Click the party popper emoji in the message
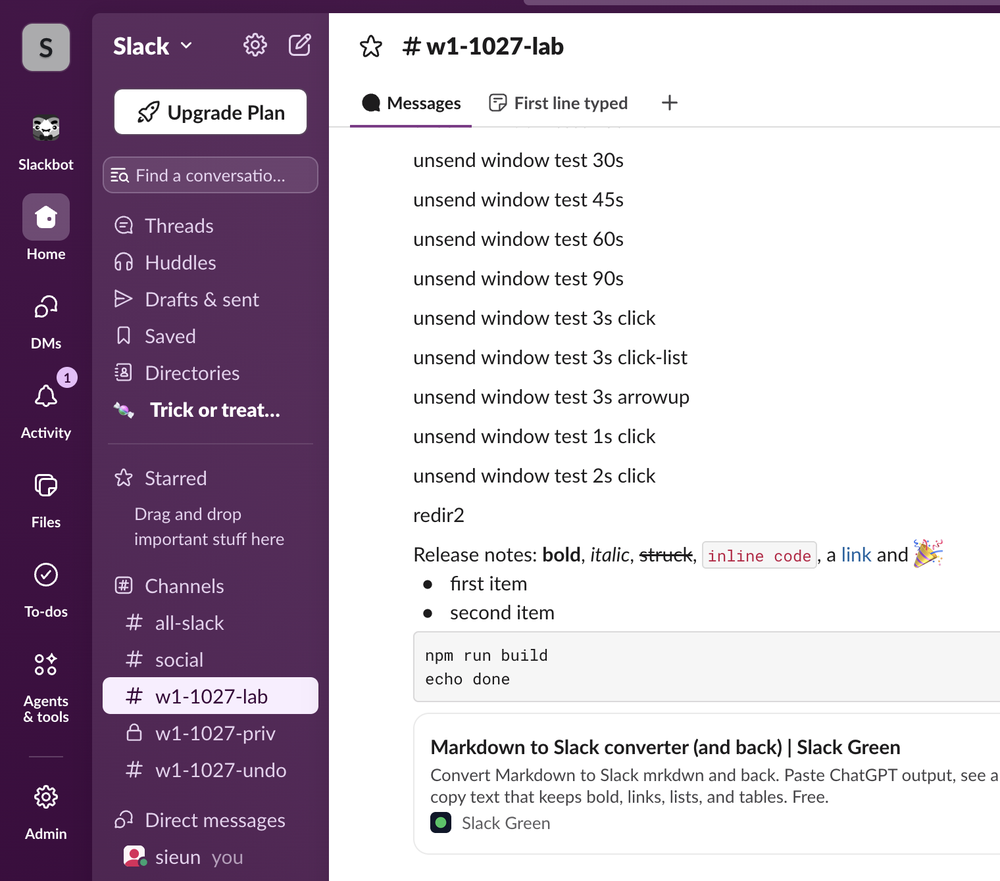The height and width of the screenshot is (881, 1000). [x=928, y=553]
